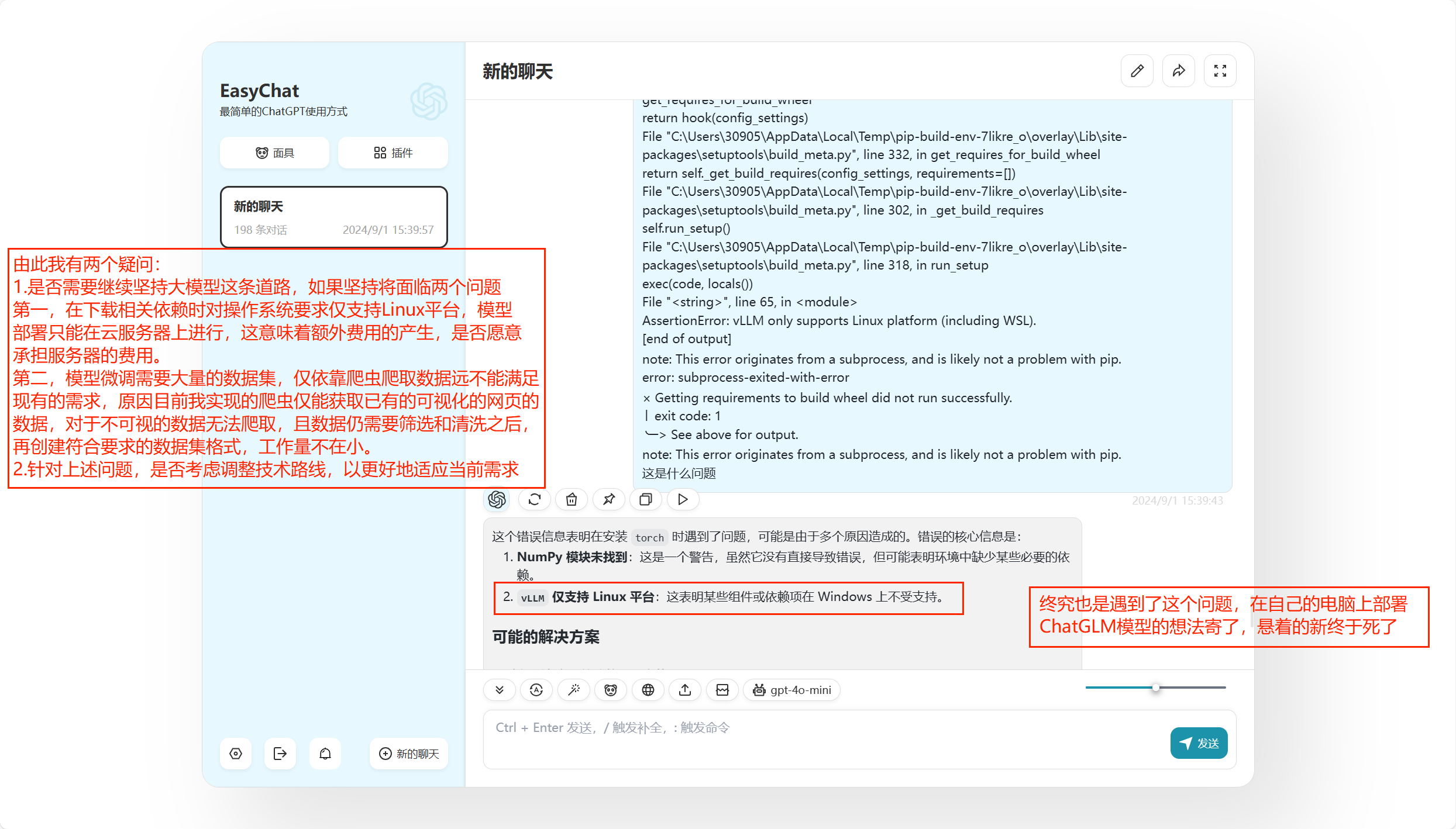
Task: Click the bell notification icon in sidebar
Action: coord(325,754)
